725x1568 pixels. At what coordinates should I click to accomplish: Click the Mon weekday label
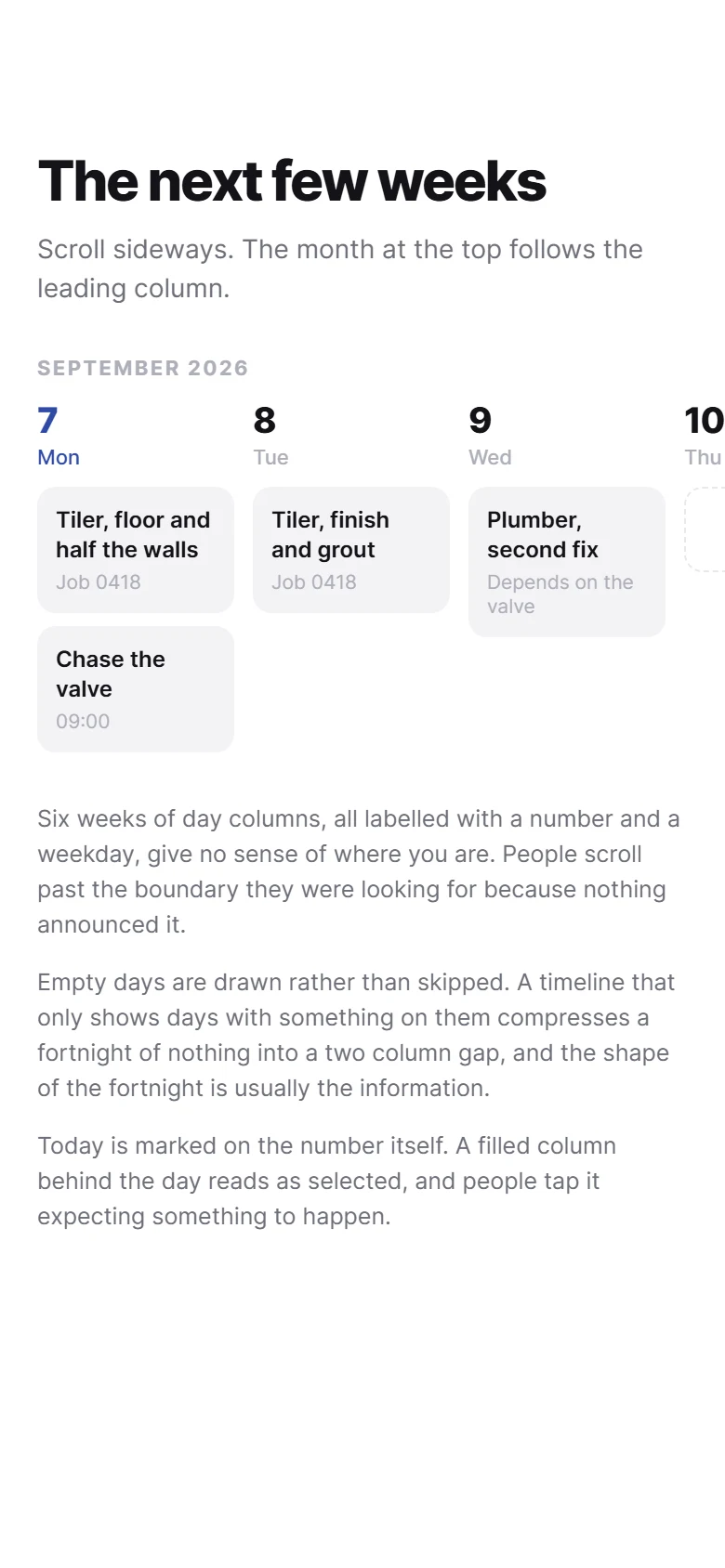click(59, 457)
